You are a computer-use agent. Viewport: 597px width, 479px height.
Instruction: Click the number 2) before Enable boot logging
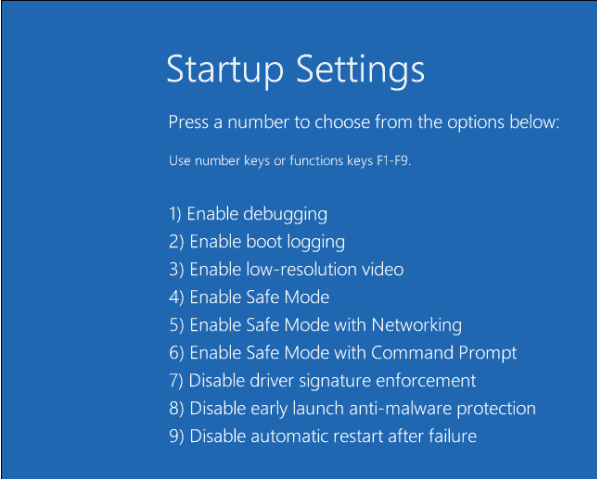[177, 242]
